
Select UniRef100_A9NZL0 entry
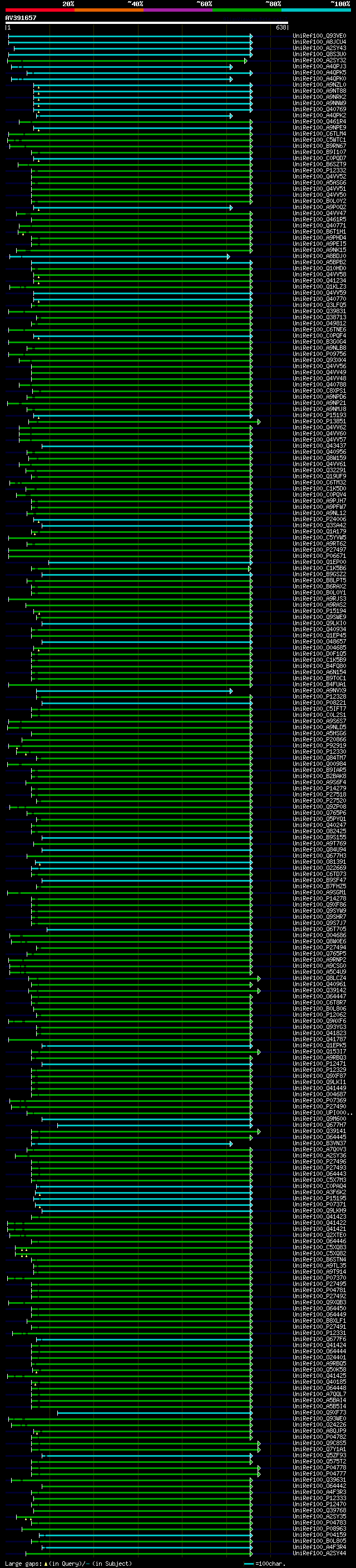pyautogui.click(x=319, y=85)
